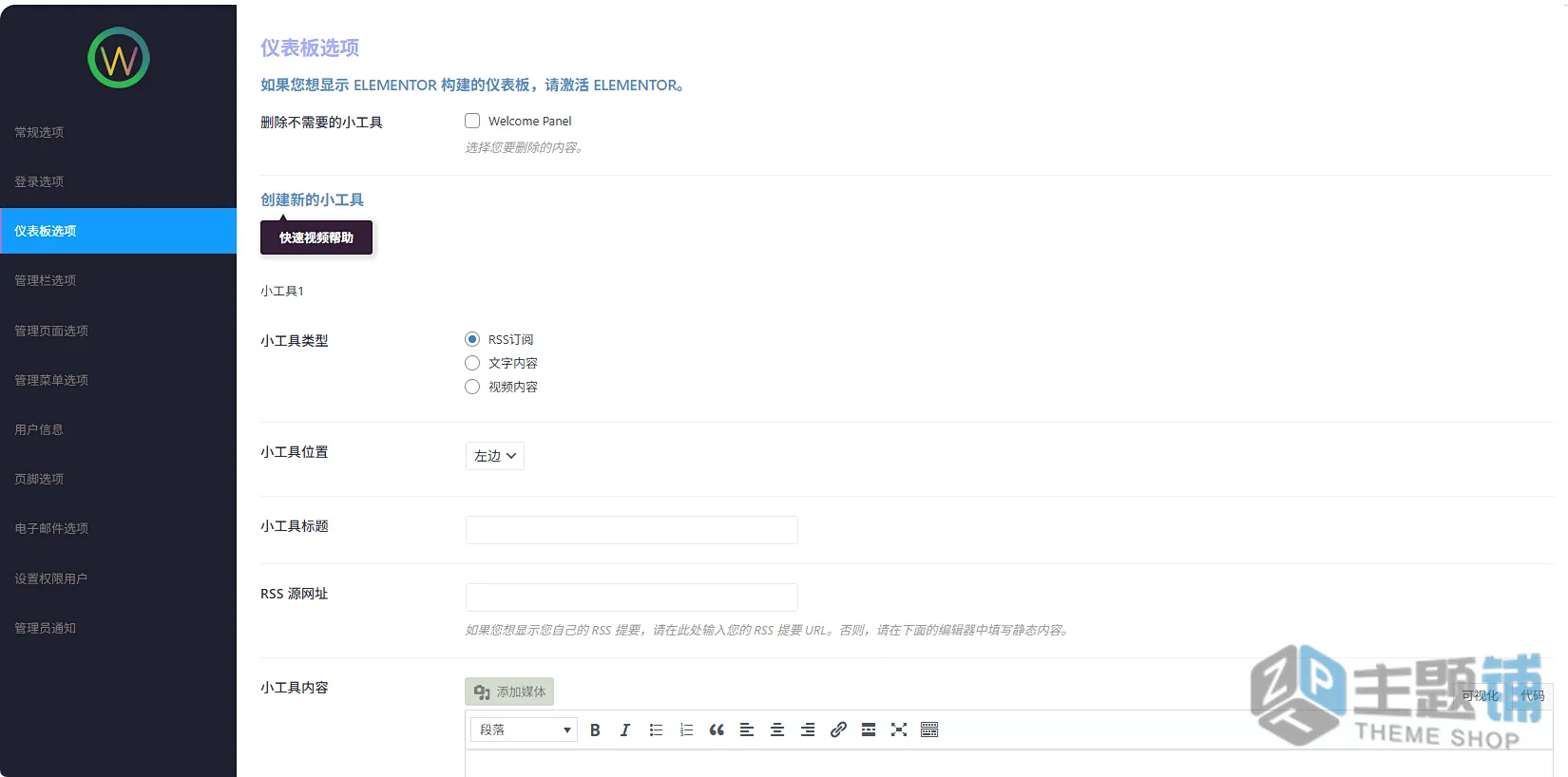Click the 选择您要删除的内容 hint text

pyautogui.click(x=524, y=147)
